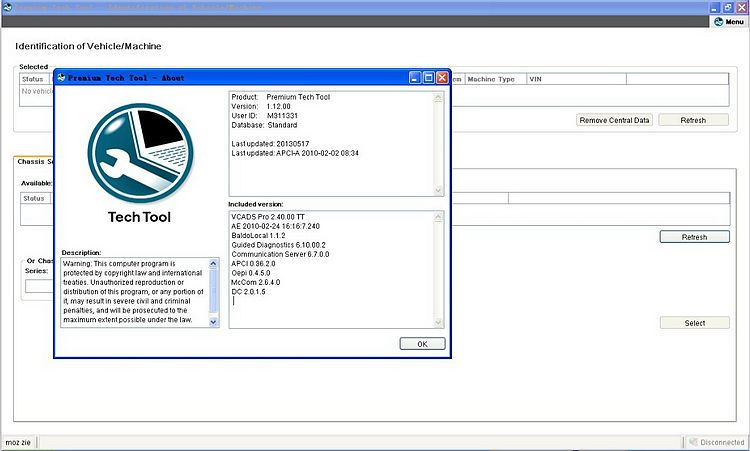Click the Chassis tab in the main window
The image size is (750, 451).
coord(34,162)
